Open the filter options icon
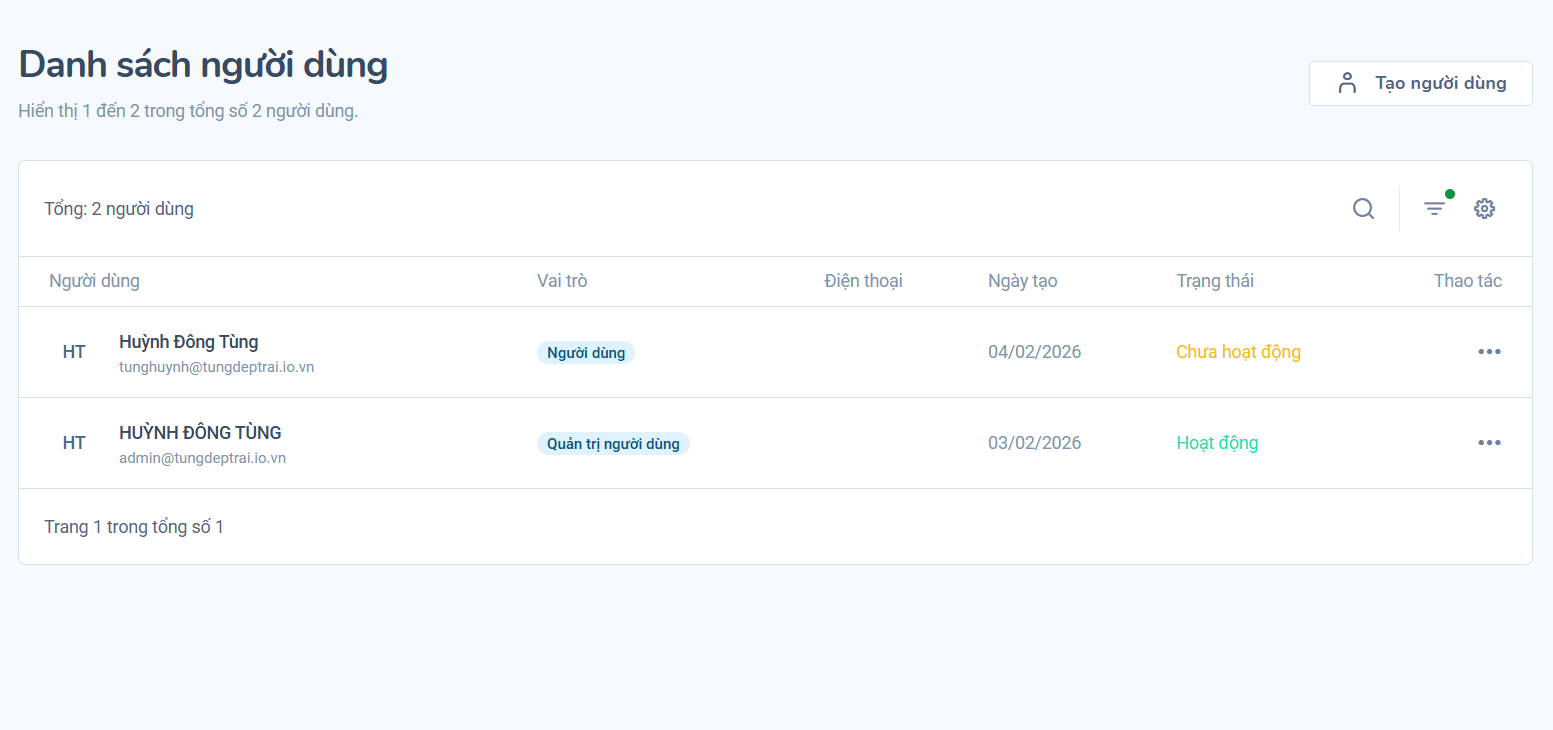Screen dimensions: 1553x730 pyautogui.click(x=1435, y=209)
